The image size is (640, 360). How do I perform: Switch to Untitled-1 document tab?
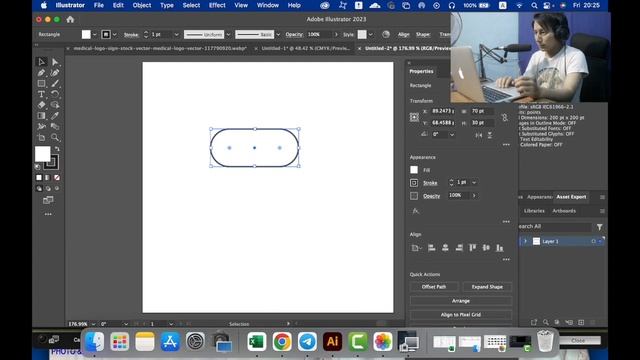(x=306, y=48)
